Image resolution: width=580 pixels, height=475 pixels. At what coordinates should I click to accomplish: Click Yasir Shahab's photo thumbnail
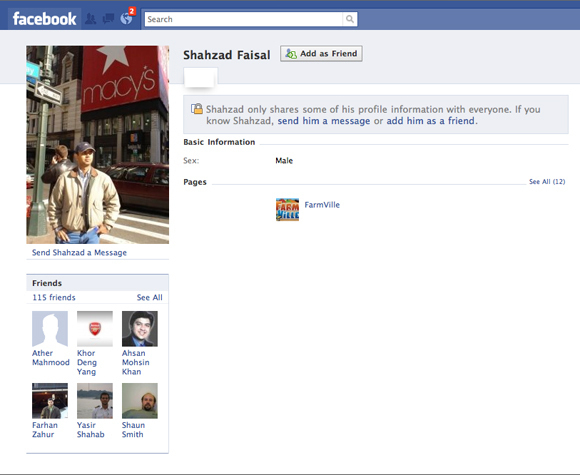click(x=95, y=401)
